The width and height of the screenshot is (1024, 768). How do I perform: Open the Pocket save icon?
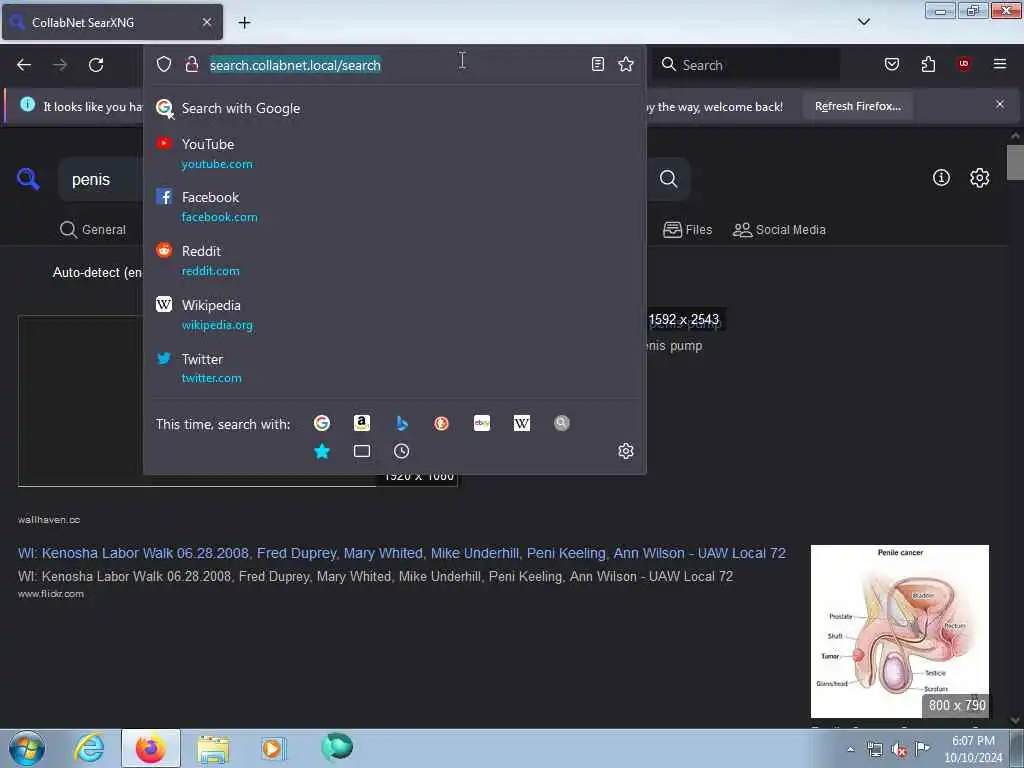[891, 64]
